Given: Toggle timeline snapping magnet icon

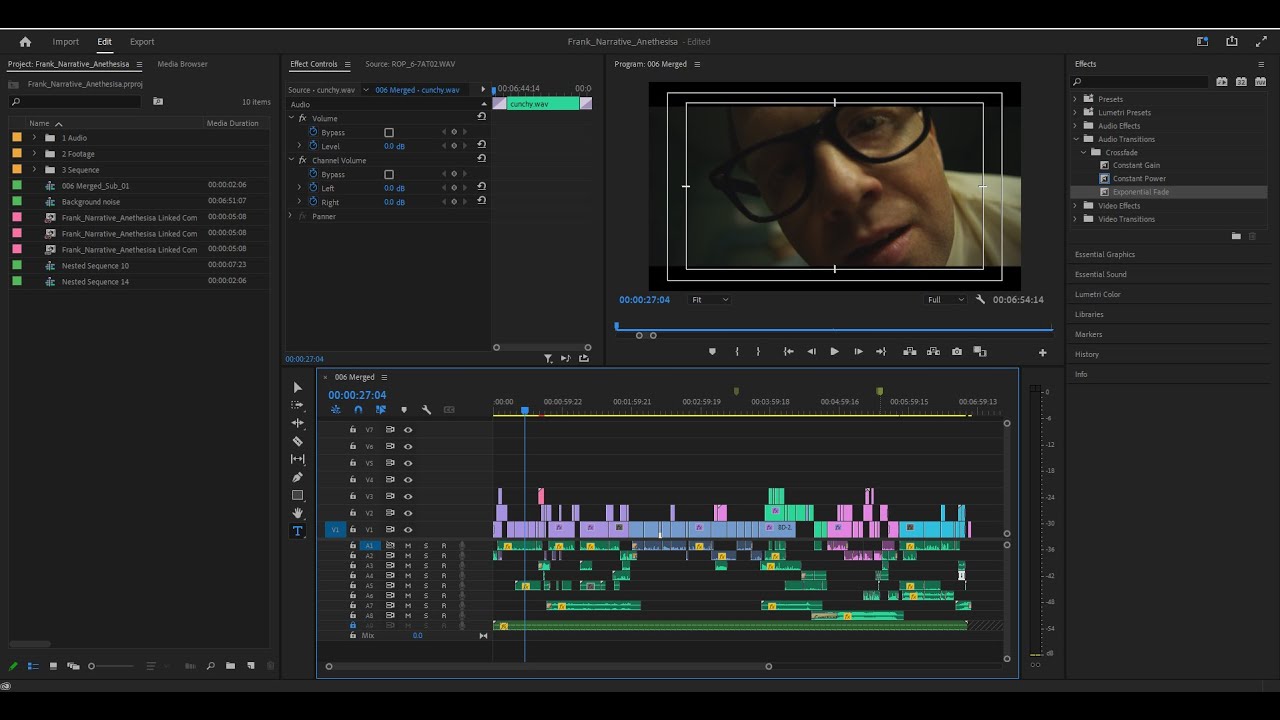Looking at the screenshot, I should coord(358,410).
